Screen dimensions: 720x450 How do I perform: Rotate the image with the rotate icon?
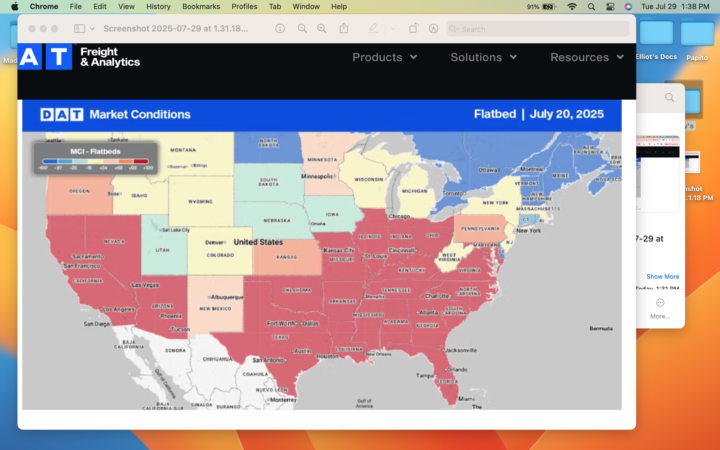coord(413,28)
